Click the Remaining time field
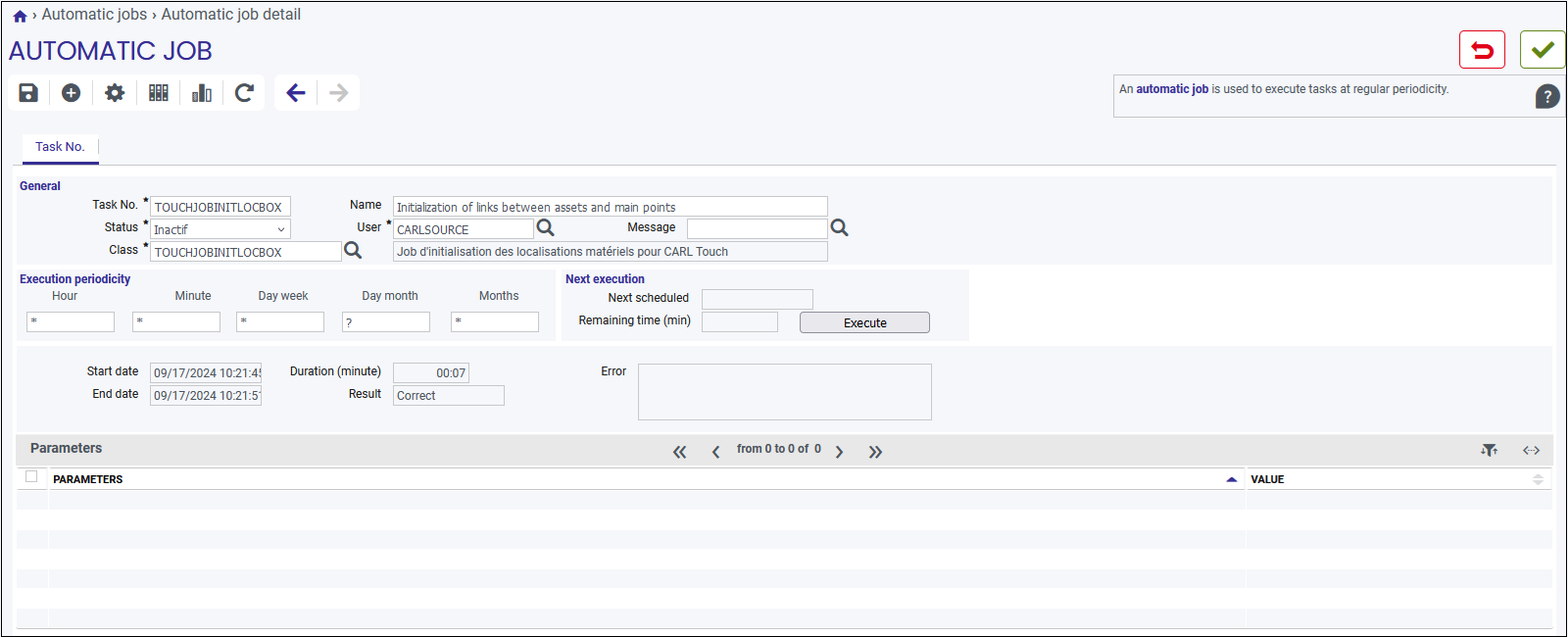The image size is (1568, 637). (x=740, y=321)
